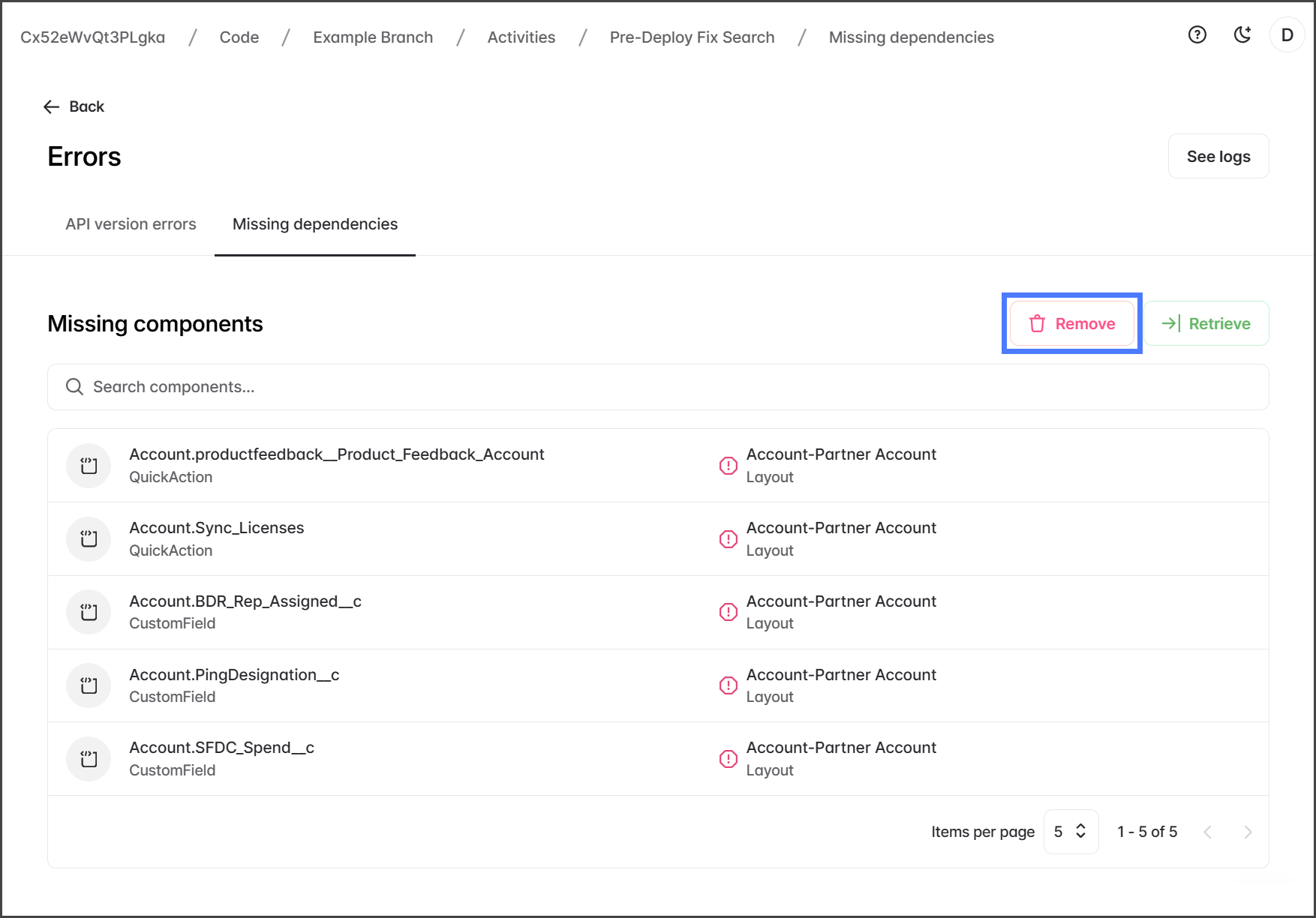This screenshot has width=1316, height=918.
Task: Toggle dark mode moon icon
Action: 1242,35
